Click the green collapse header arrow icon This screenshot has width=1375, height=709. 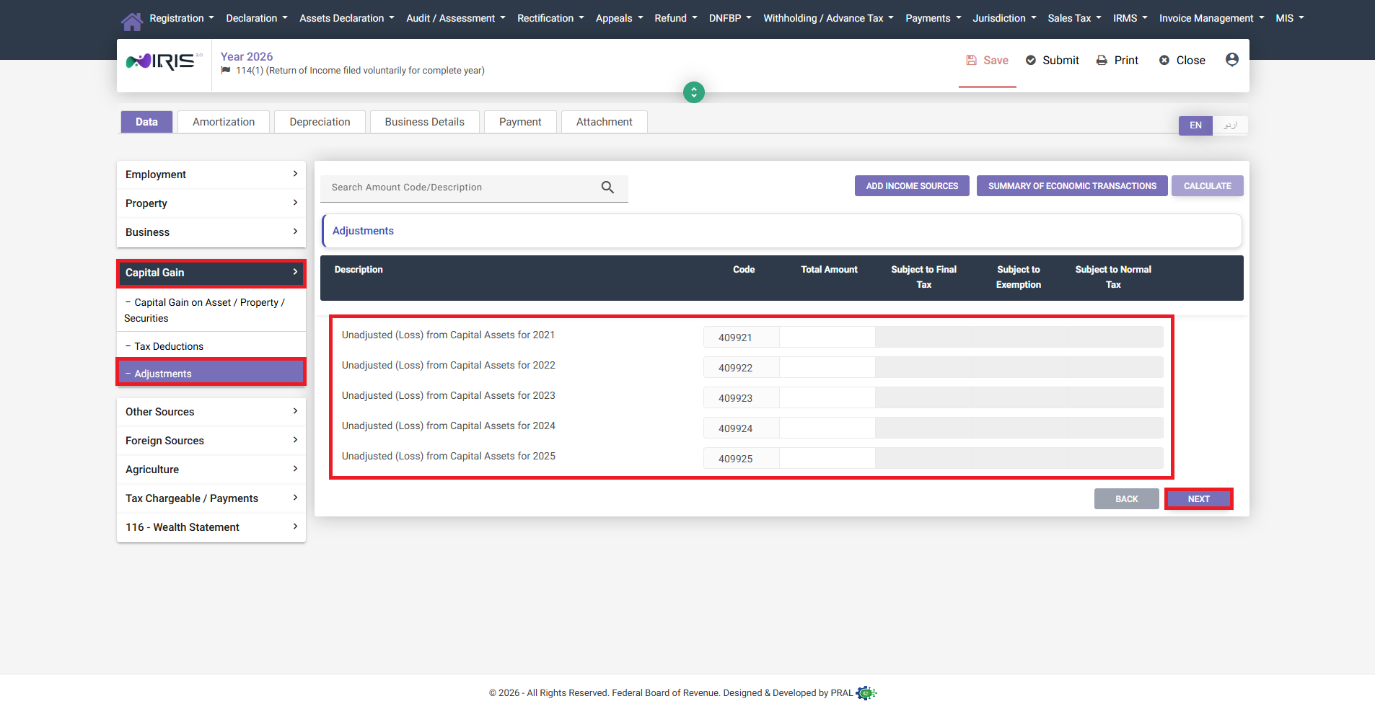pos(694,92)
